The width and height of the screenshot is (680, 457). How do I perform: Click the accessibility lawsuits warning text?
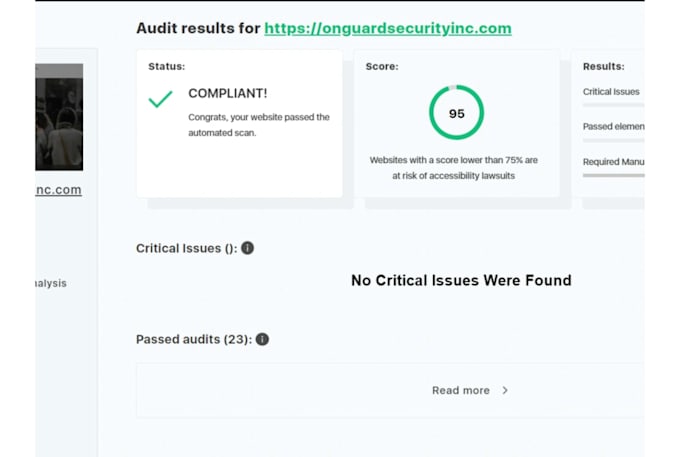tap(454, 168)
